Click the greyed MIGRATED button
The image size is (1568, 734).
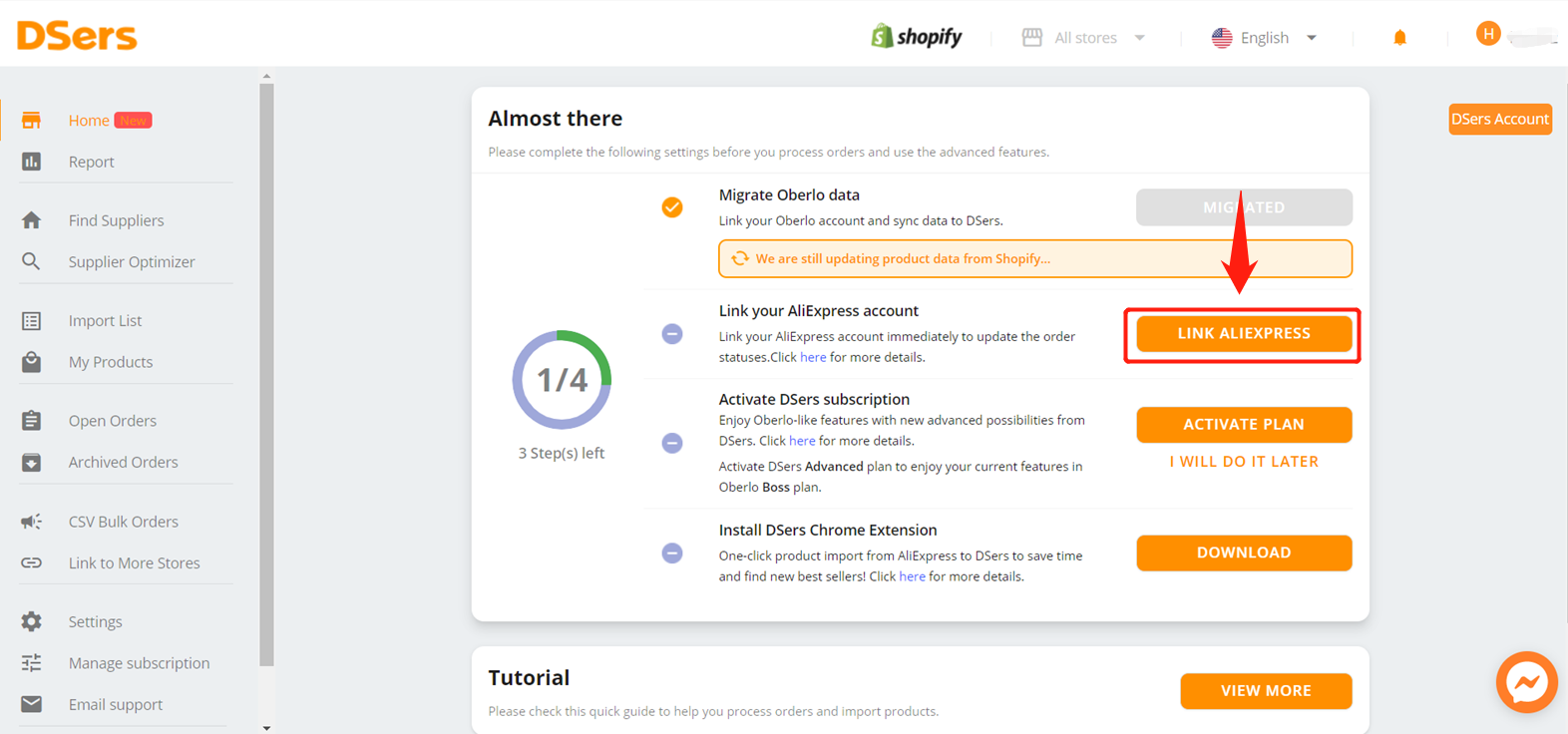(x=1244, y=207)
